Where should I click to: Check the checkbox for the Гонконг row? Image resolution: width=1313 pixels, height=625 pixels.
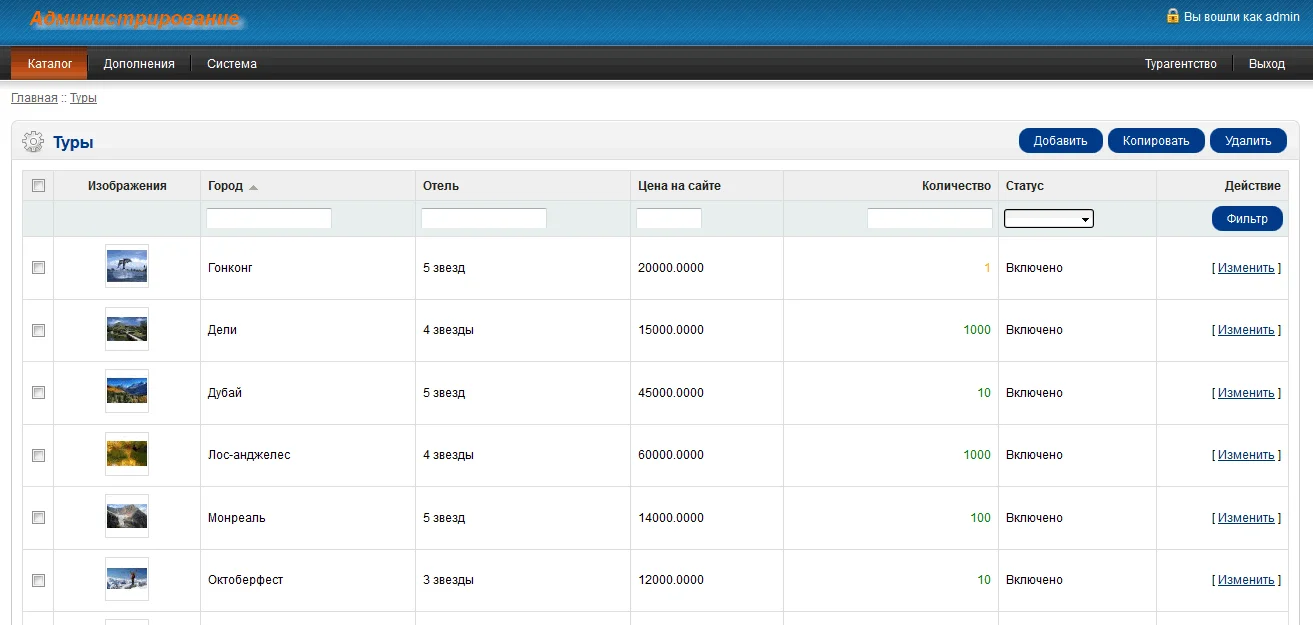click(x=39, y=268)
